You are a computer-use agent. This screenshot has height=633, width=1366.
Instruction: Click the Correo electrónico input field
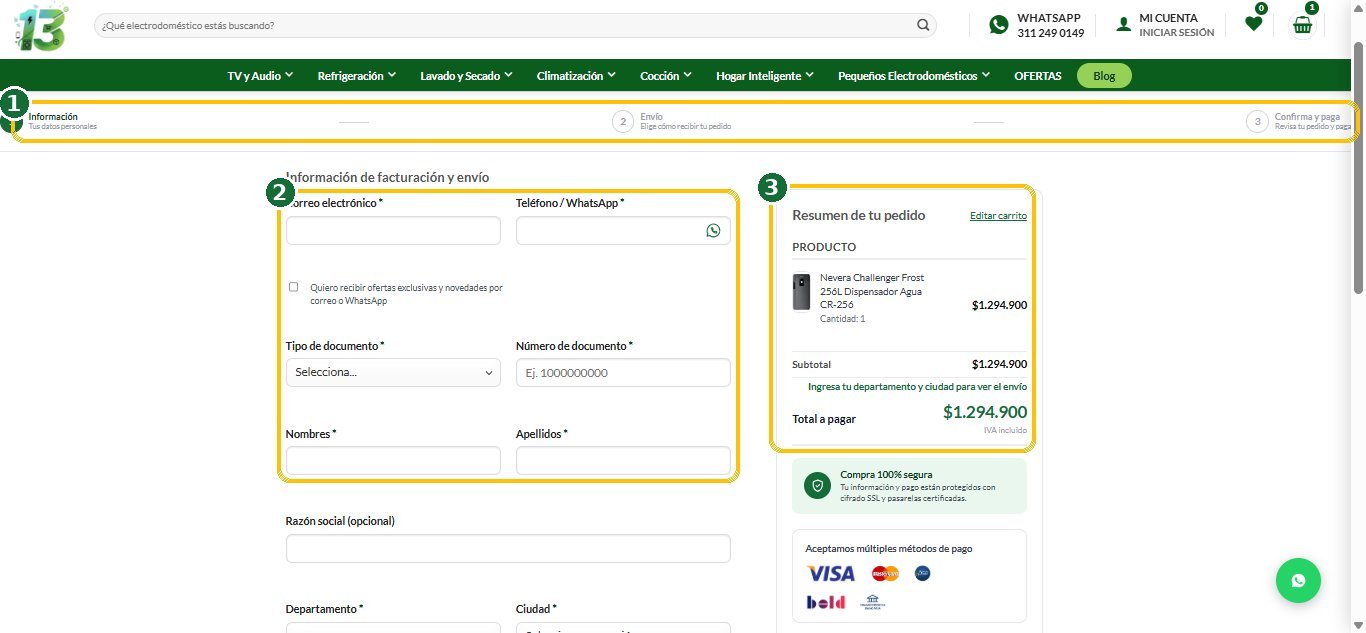tap(393, 230)
